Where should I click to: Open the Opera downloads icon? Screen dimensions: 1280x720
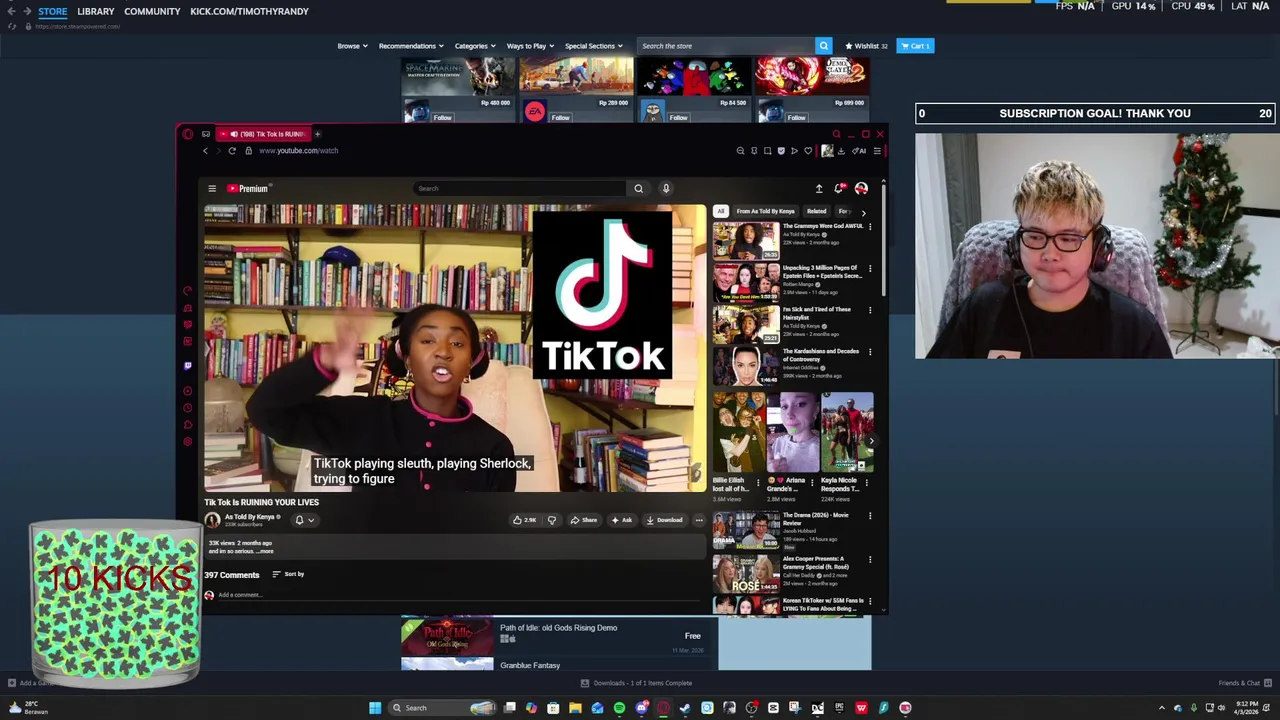(x=841, y=151)
